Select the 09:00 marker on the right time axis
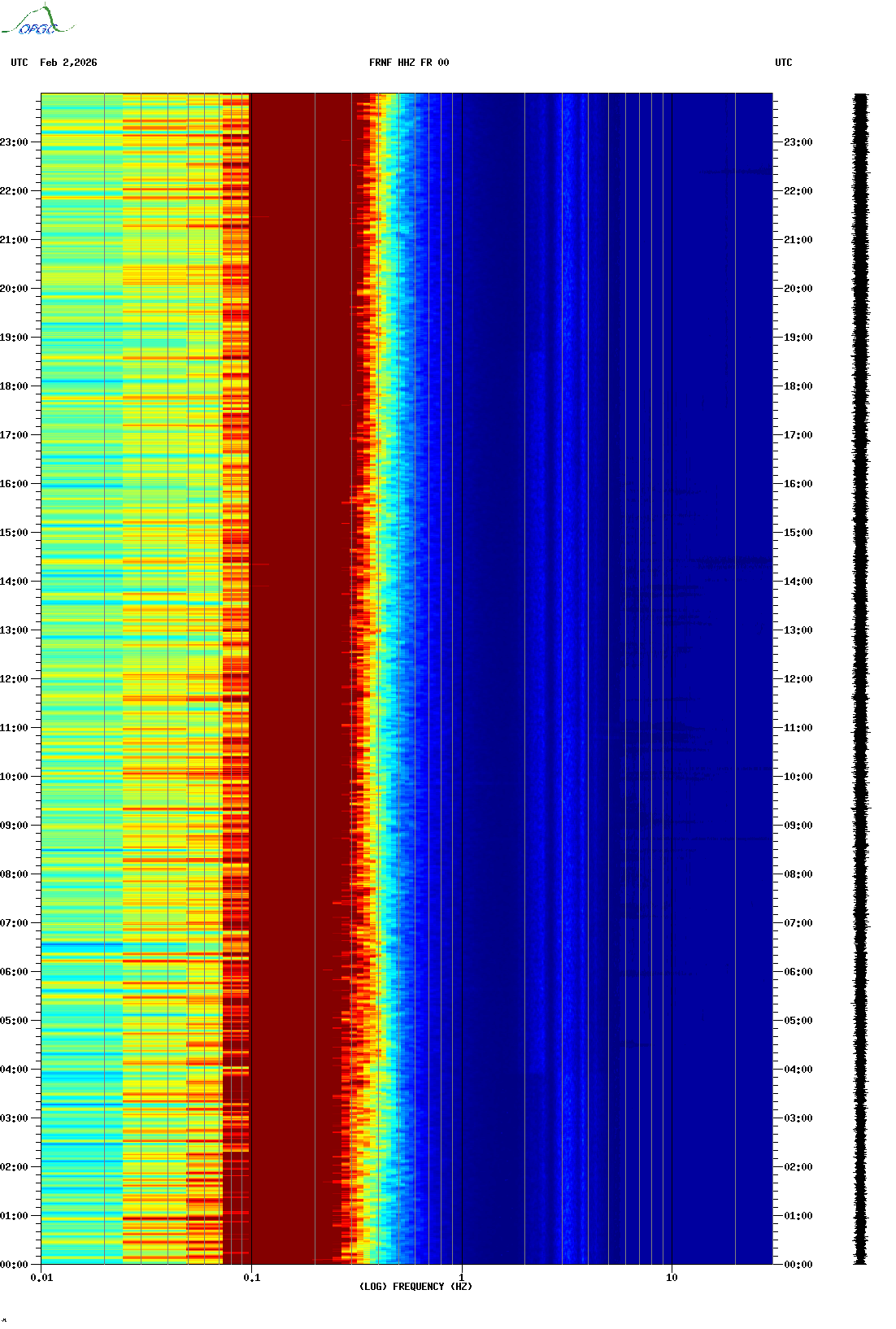 tap(798, 826)
